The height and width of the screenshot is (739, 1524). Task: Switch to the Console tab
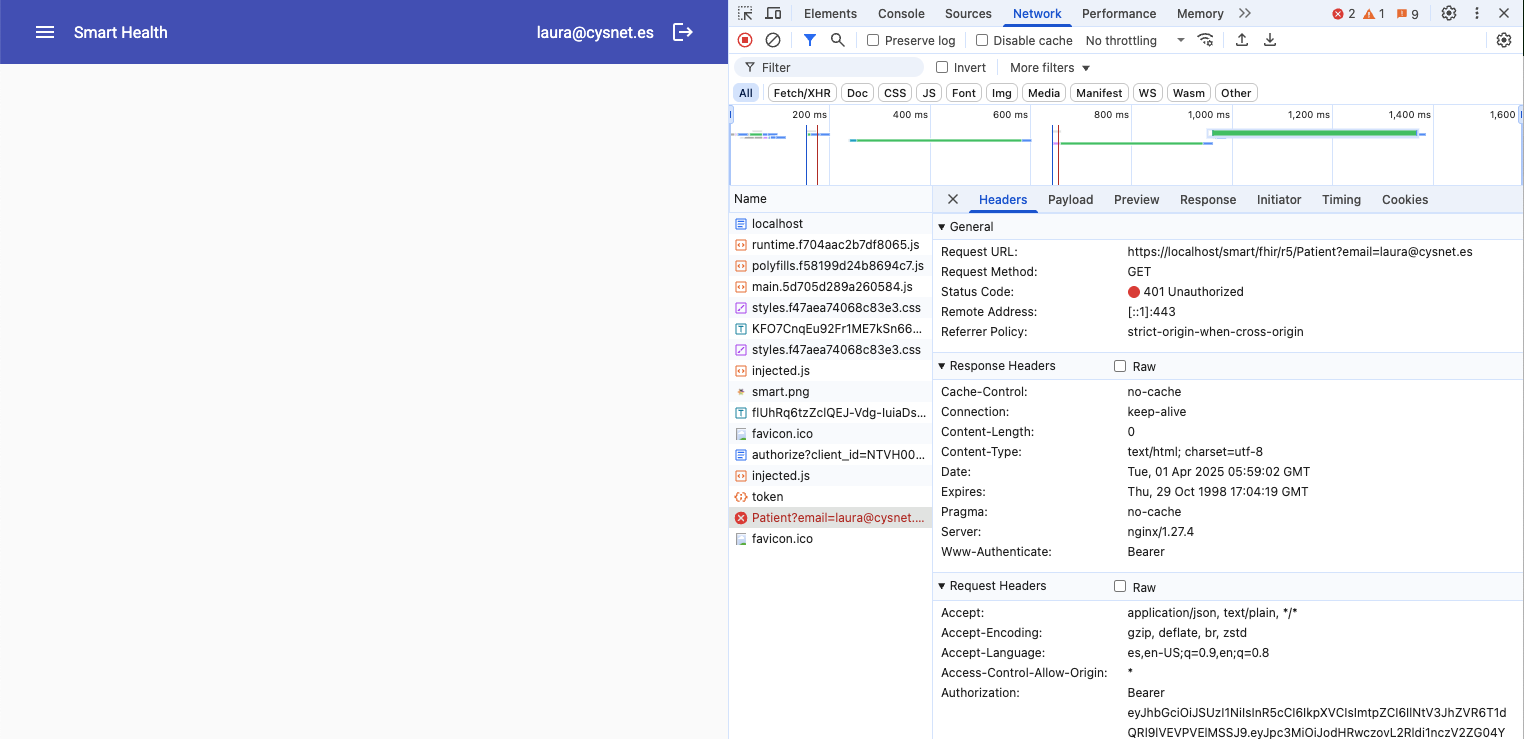pyautogui.click(x=901, y=13)
